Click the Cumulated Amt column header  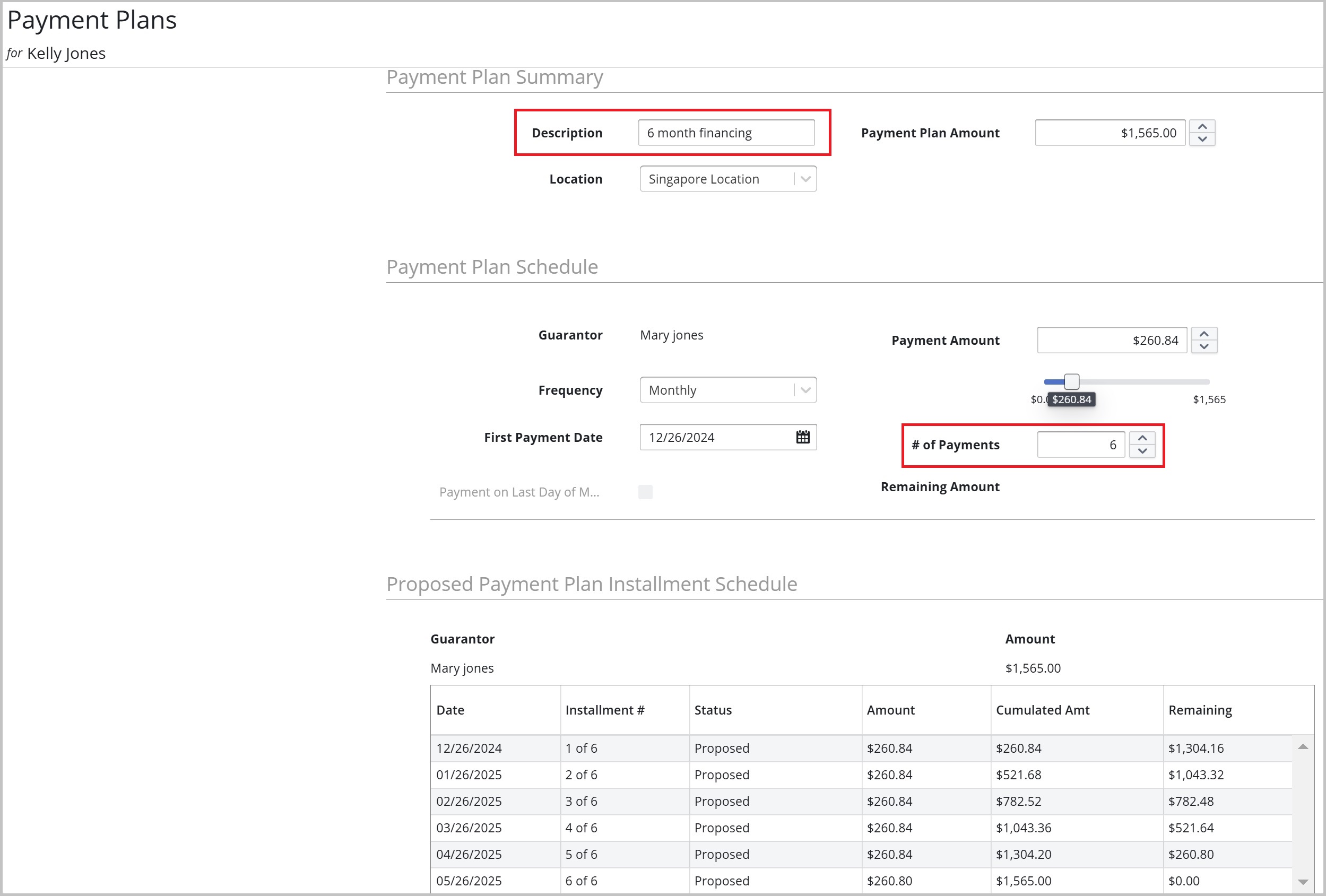(x=1077, y=710)
